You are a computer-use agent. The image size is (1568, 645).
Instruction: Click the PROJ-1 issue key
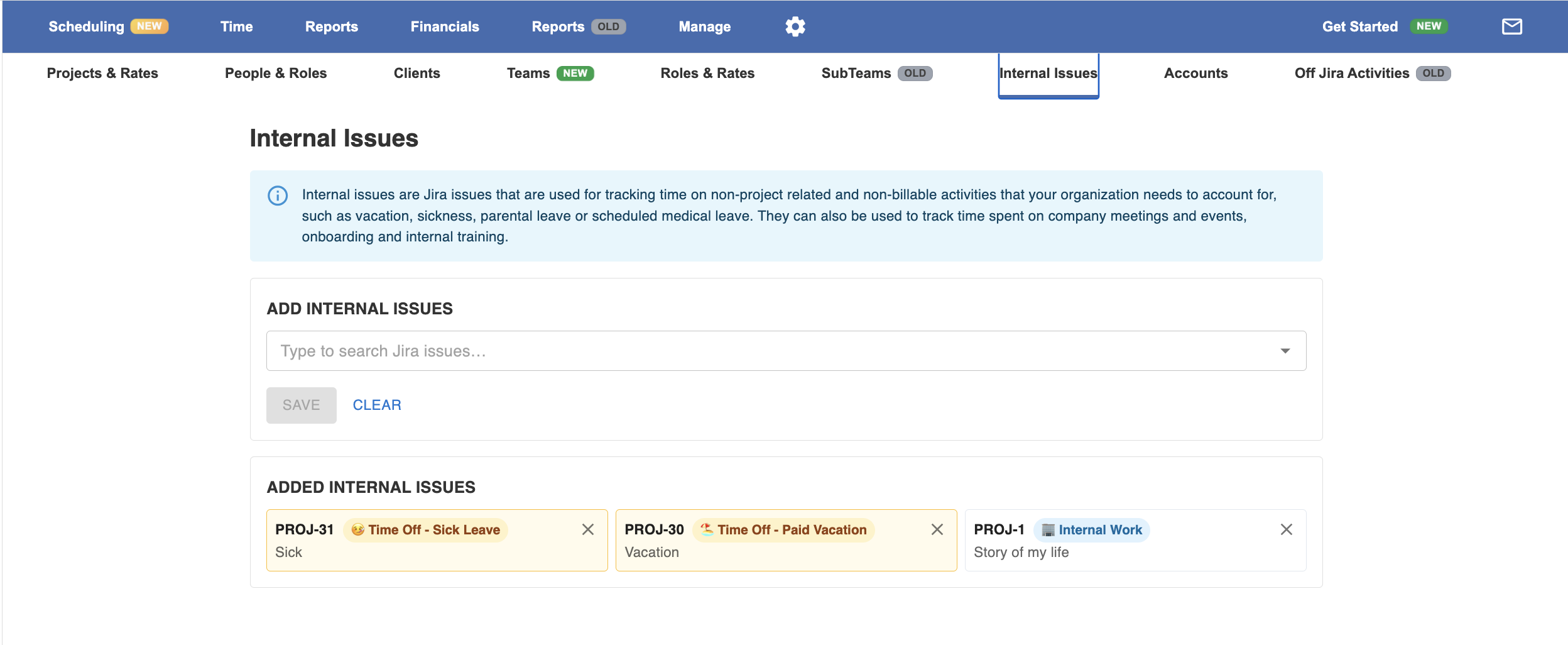click(x=999, y=529)
